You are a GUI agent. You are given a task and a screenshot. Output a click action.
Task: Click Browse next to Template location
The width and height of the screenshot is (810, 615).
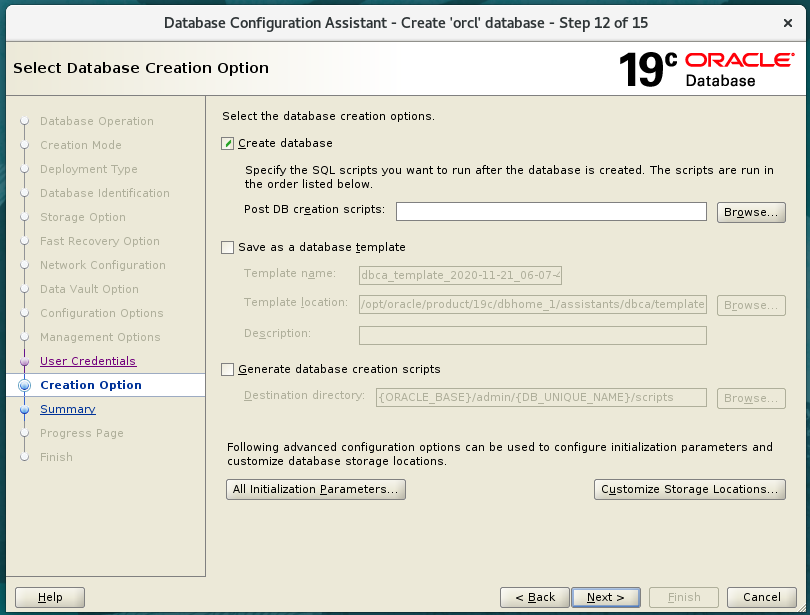pyautogui.click(x=751, y=305)
